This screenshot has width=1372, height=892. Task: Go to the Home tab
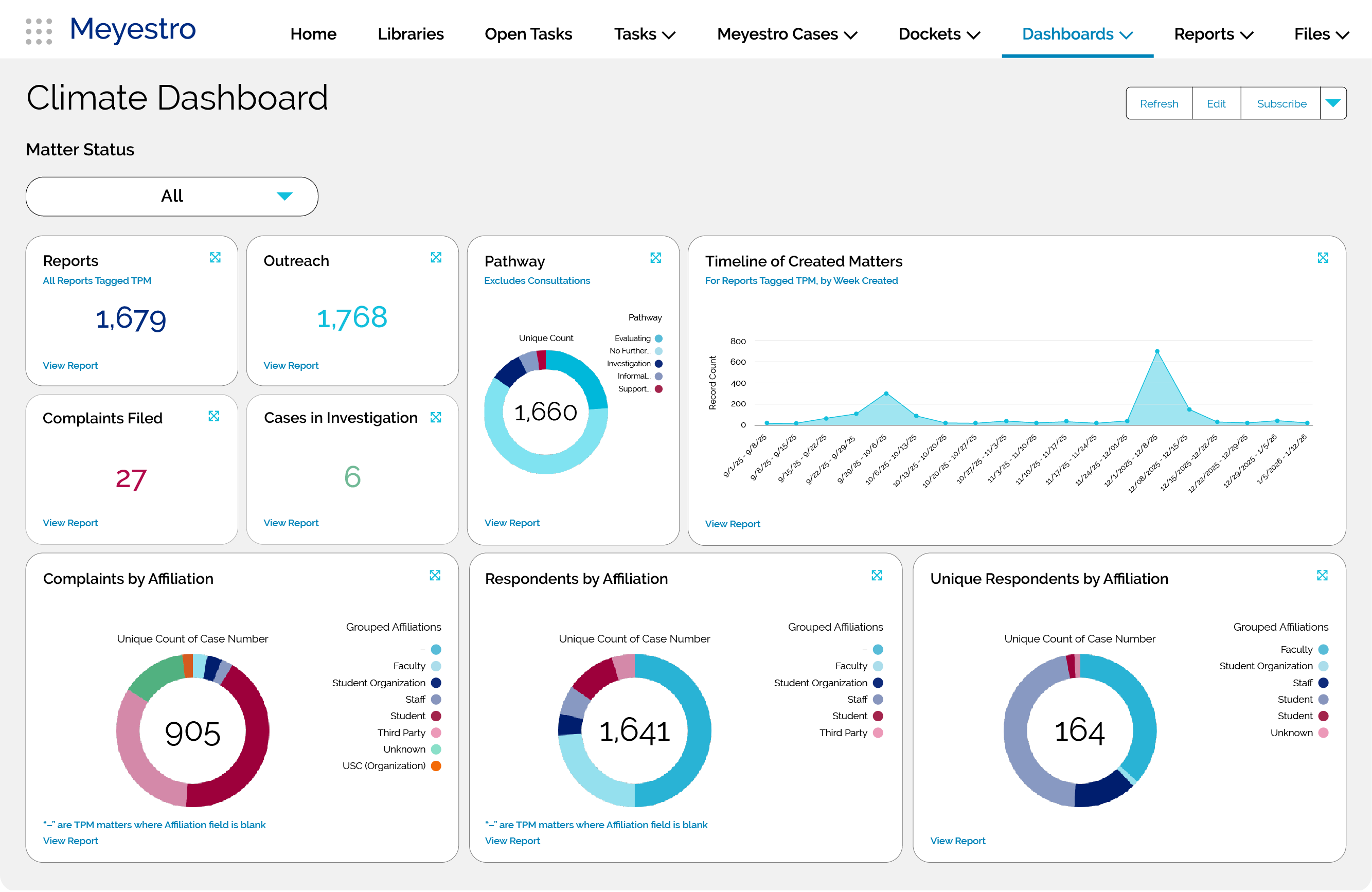(313, 34)
